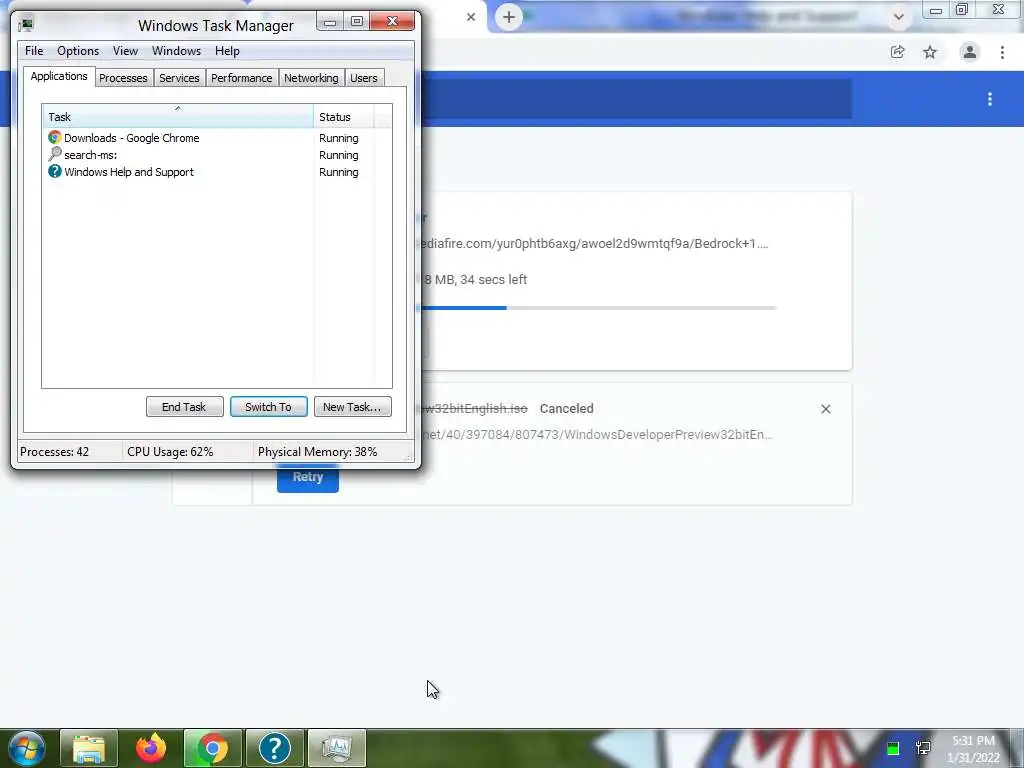
Task: Open Windows Explorer from the taskbar
Action: pyautogui.click(x=89, y=748)
